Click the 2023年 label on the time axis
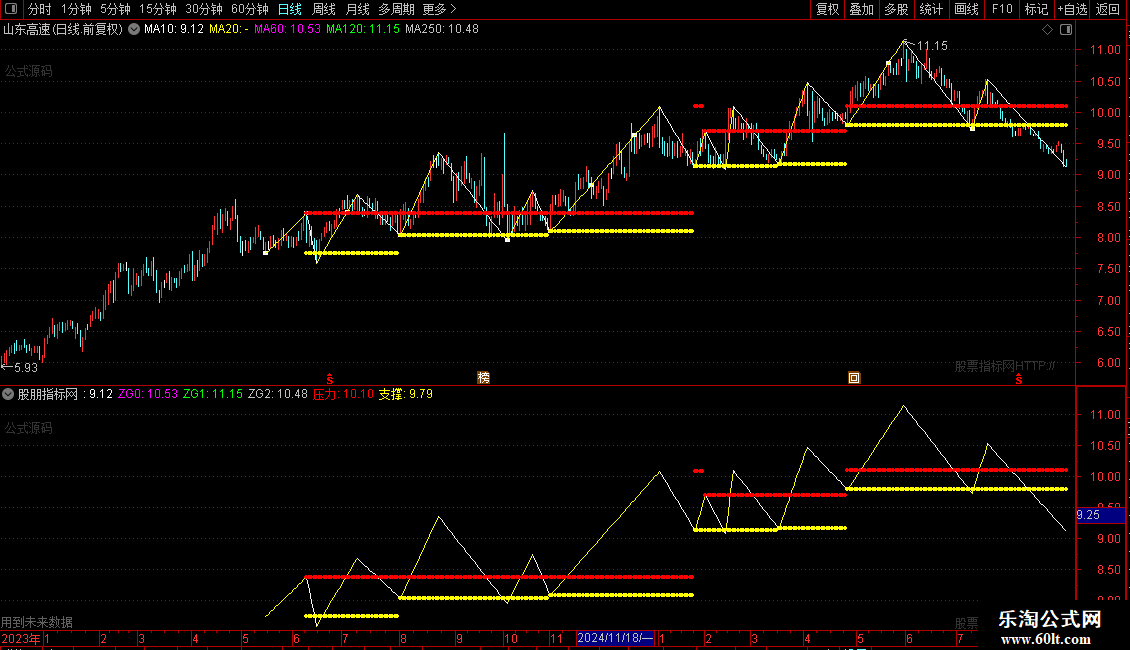 (x=20, y=638)
